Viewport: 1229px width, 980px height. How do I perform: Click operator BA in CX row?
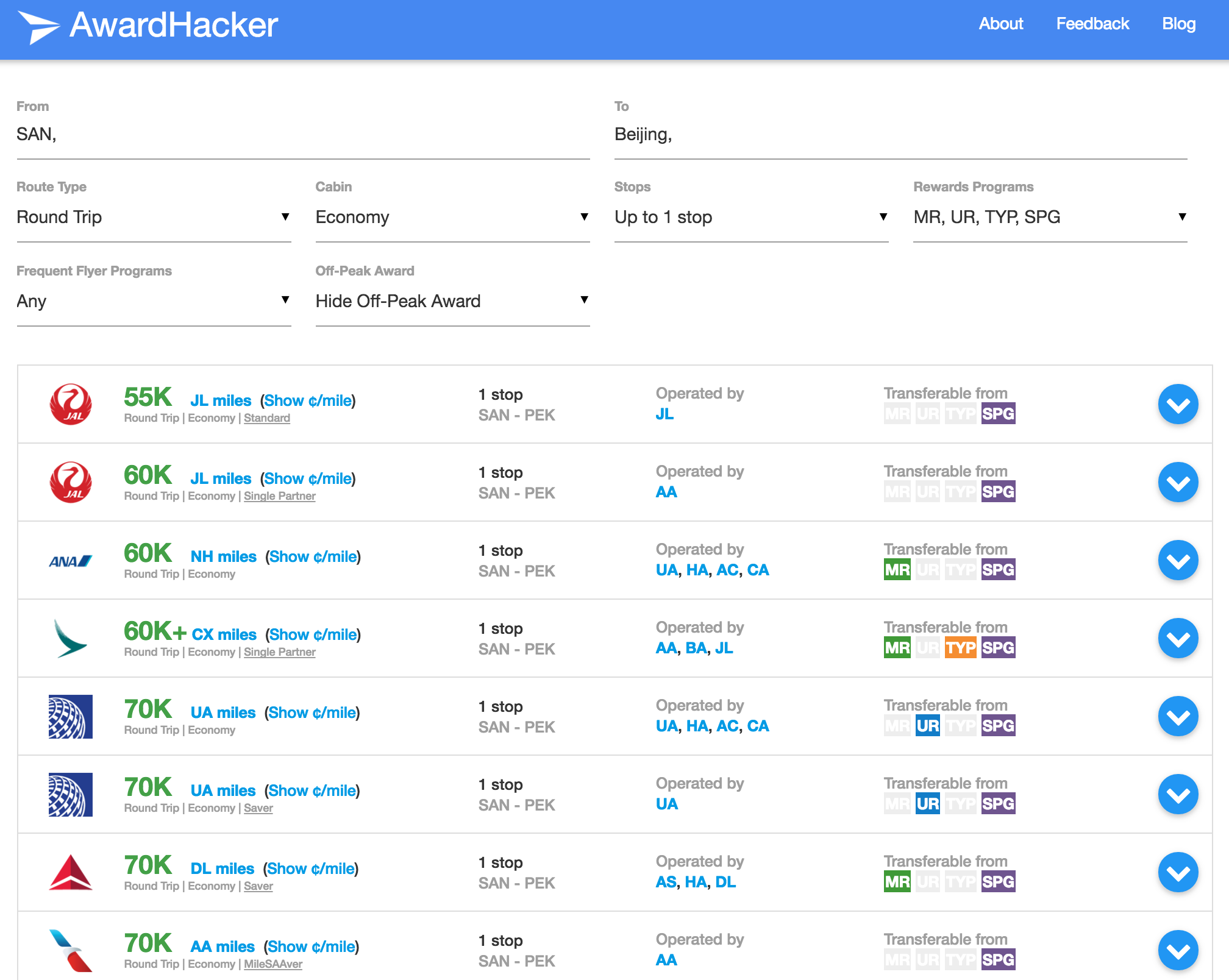[696, 648]
